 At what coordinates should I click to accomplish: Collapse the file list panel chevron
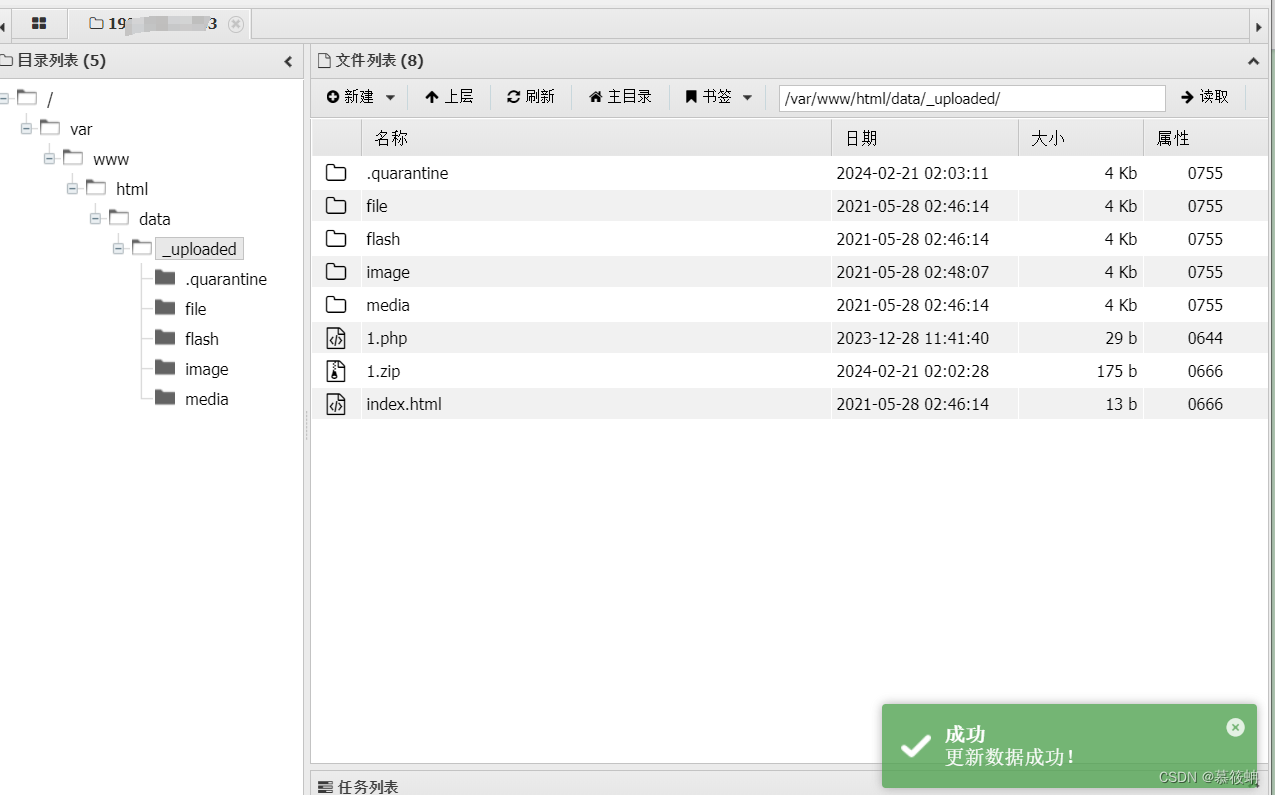coord(1253,61)
